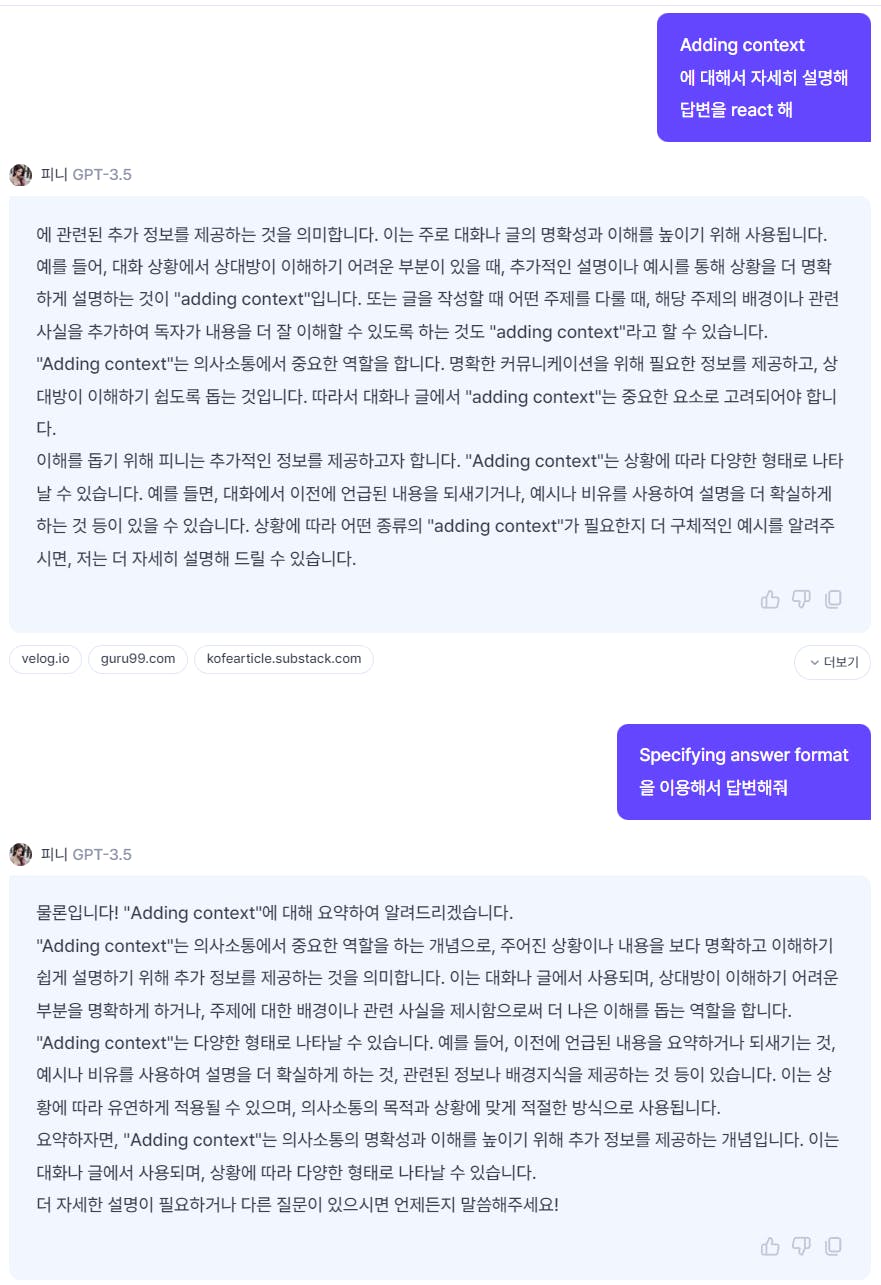Click the 피니 name above the second response
The height and width of the screenshot is (1285, 881).
click(x=54, y=854)
